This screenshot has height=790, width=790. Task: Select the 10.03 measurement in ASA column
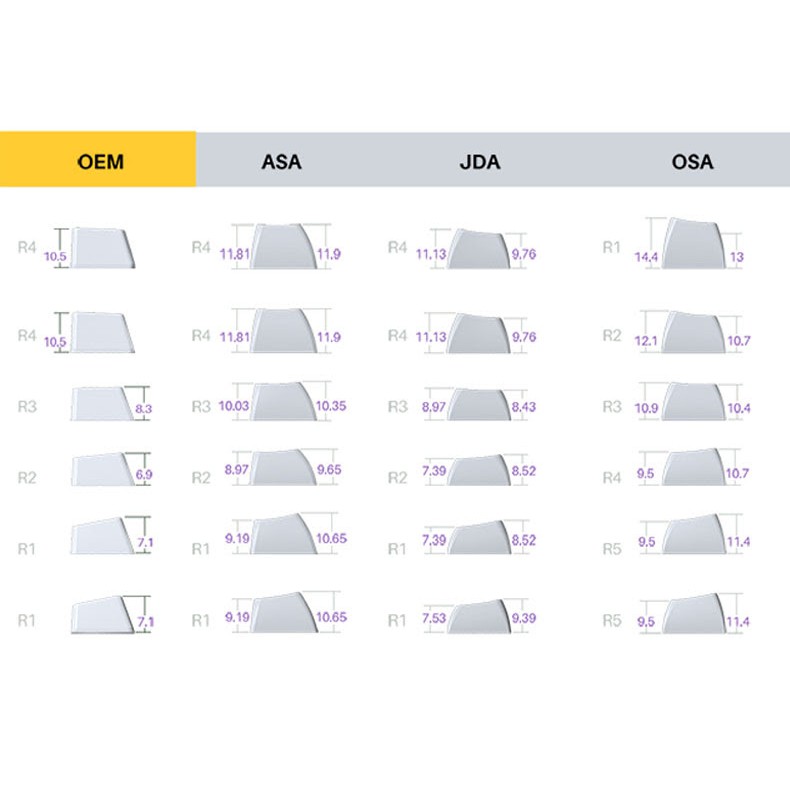[x=234, y=406]
